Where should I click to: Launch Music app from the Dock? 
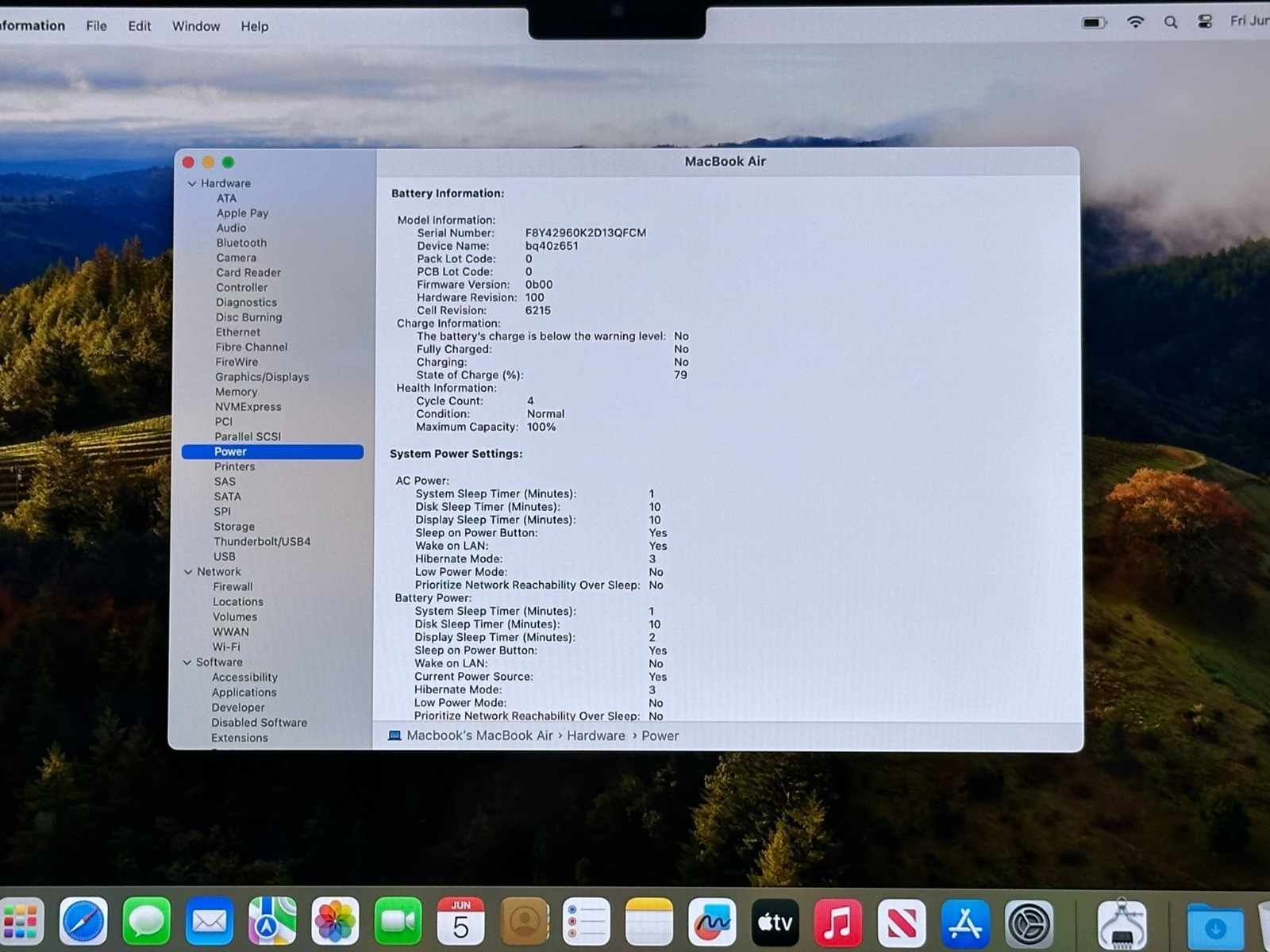coord(838,922)
